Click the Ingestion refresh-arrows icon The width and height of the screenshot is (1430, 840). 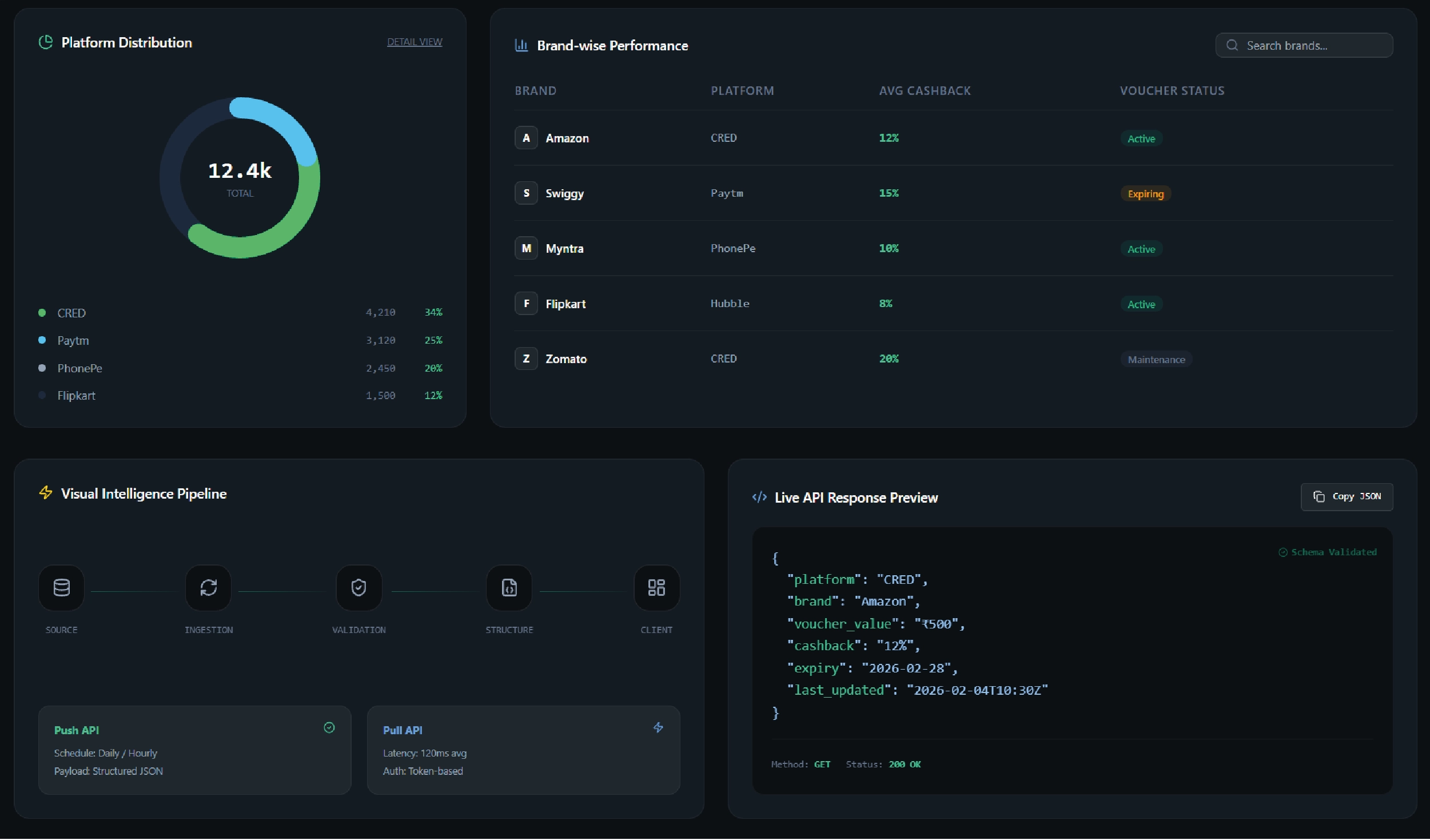pos(209,587)
